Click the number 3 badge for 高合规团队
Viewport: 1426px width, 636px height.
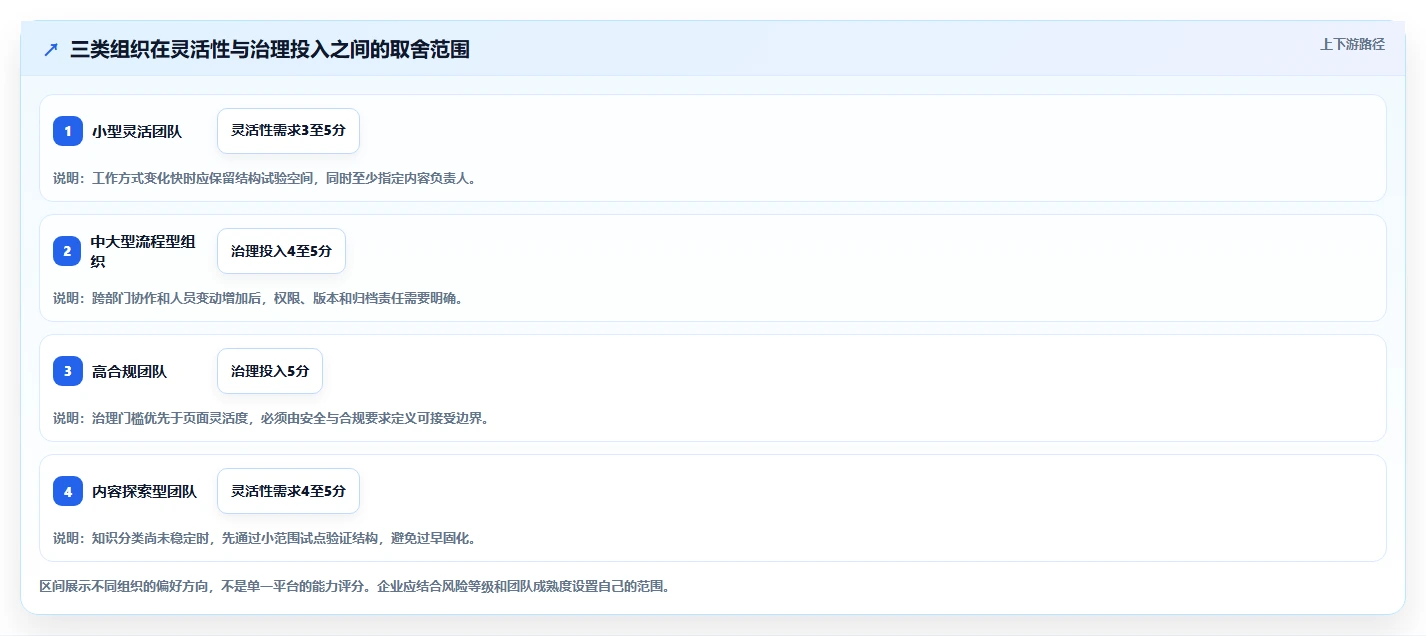point(68,371)
